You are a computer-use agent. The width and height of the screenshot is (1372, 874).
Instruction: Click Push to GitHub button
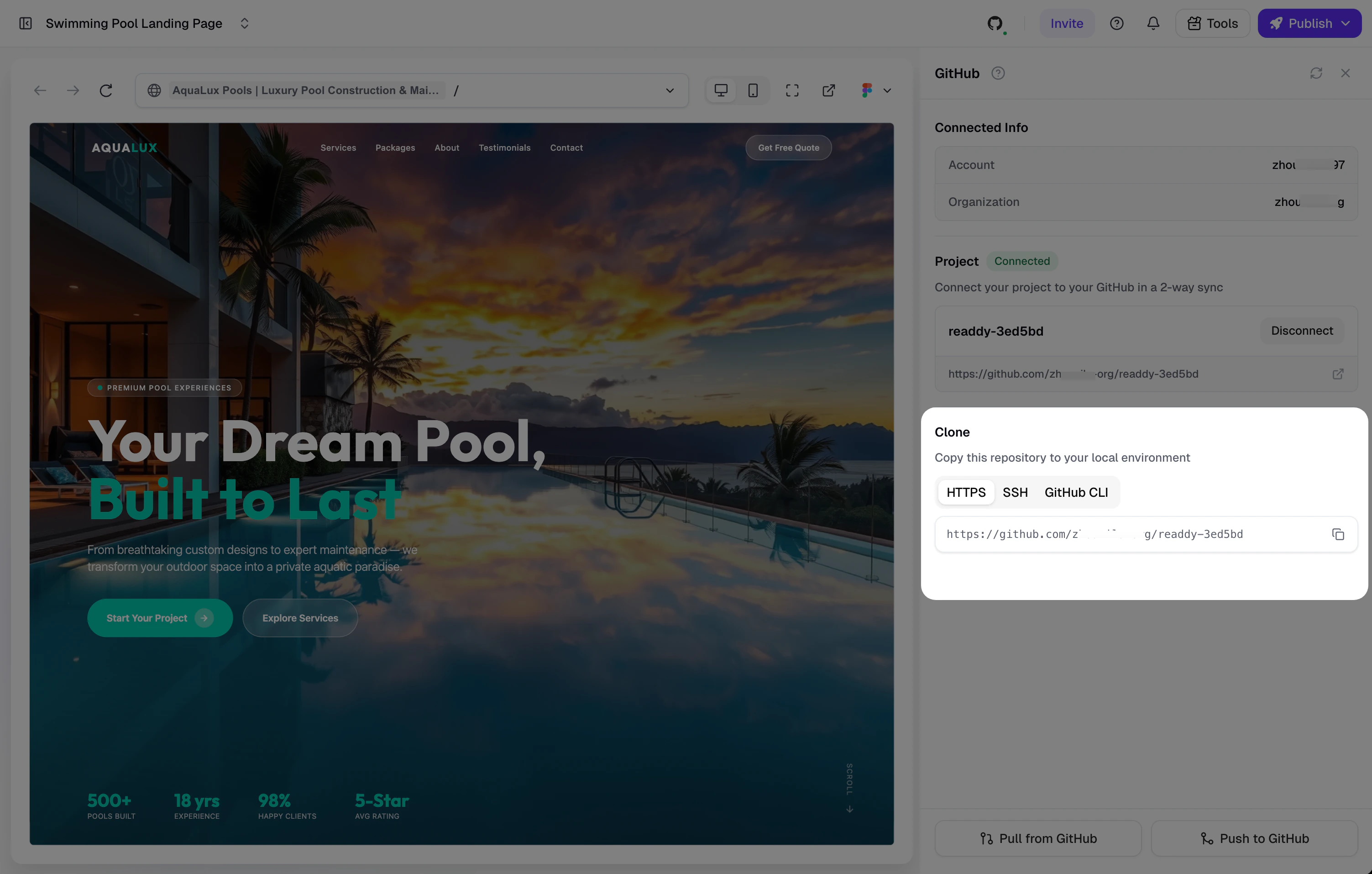coord(1254,838)
